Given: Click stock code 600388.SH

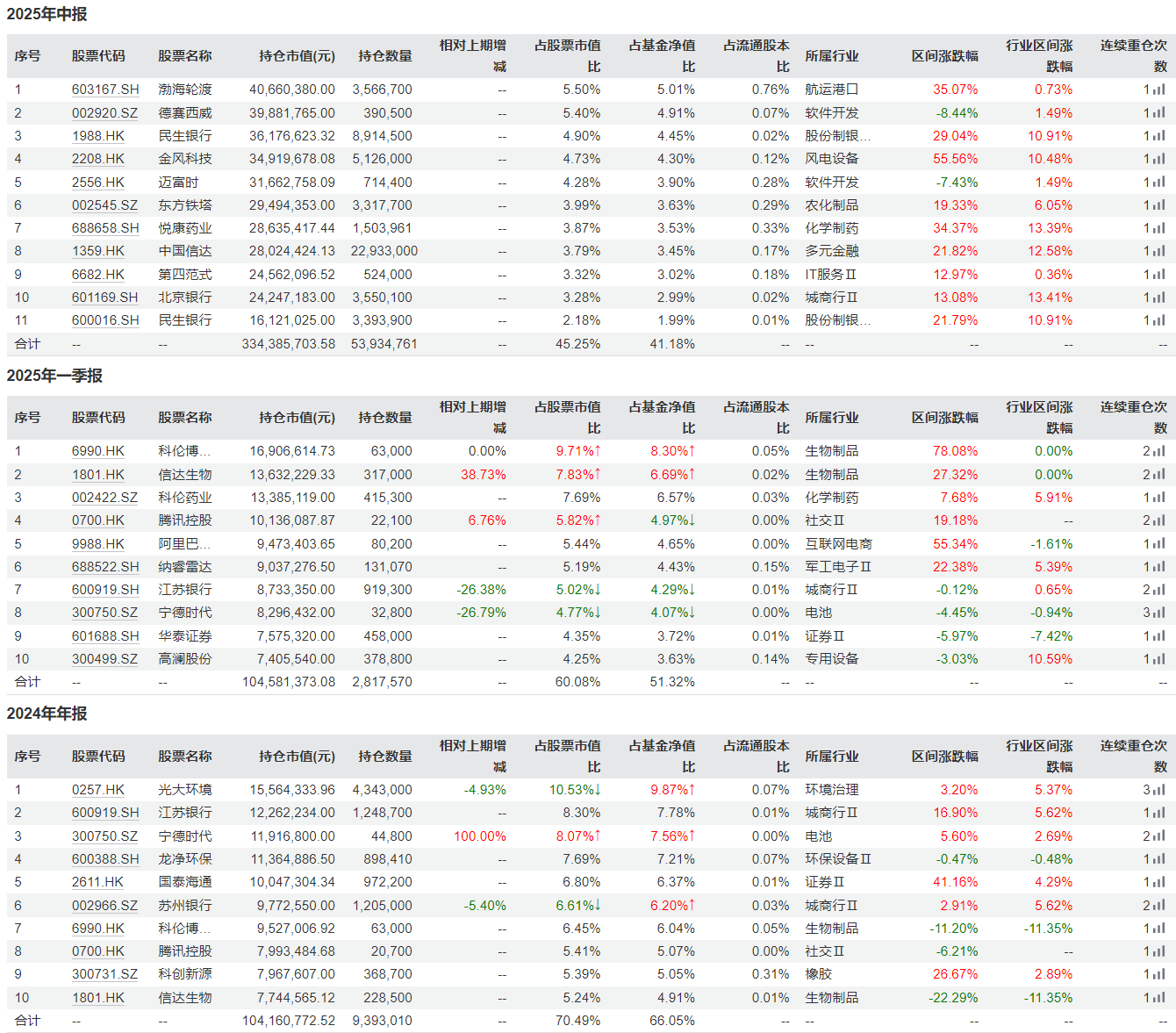Looking at the screenshot, I should coord(105,859).
